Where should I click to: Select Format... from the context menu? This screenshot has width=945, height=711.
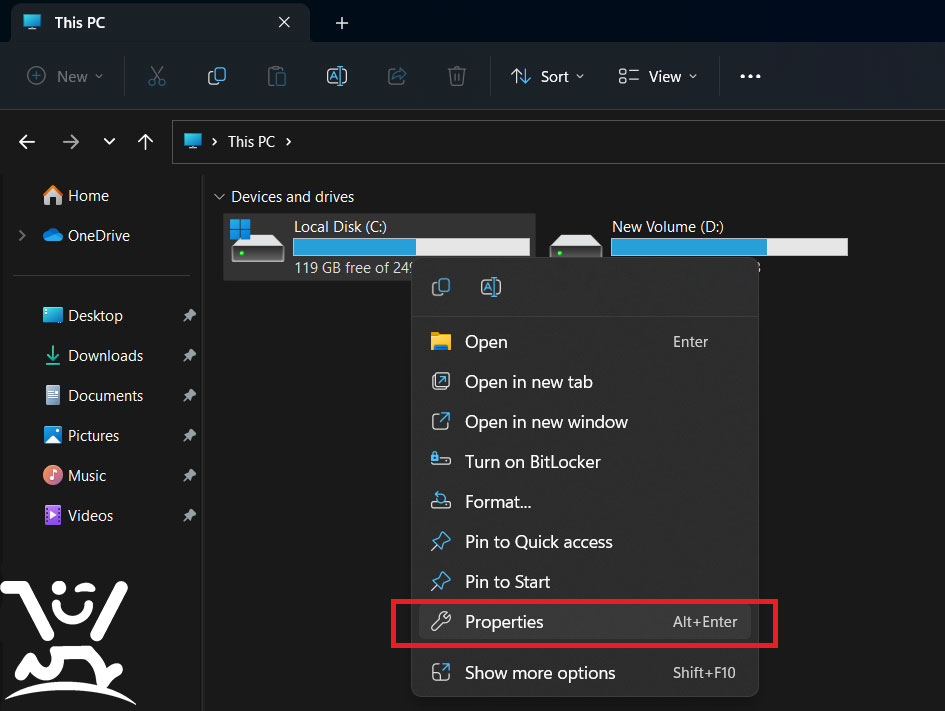[585, 502]
